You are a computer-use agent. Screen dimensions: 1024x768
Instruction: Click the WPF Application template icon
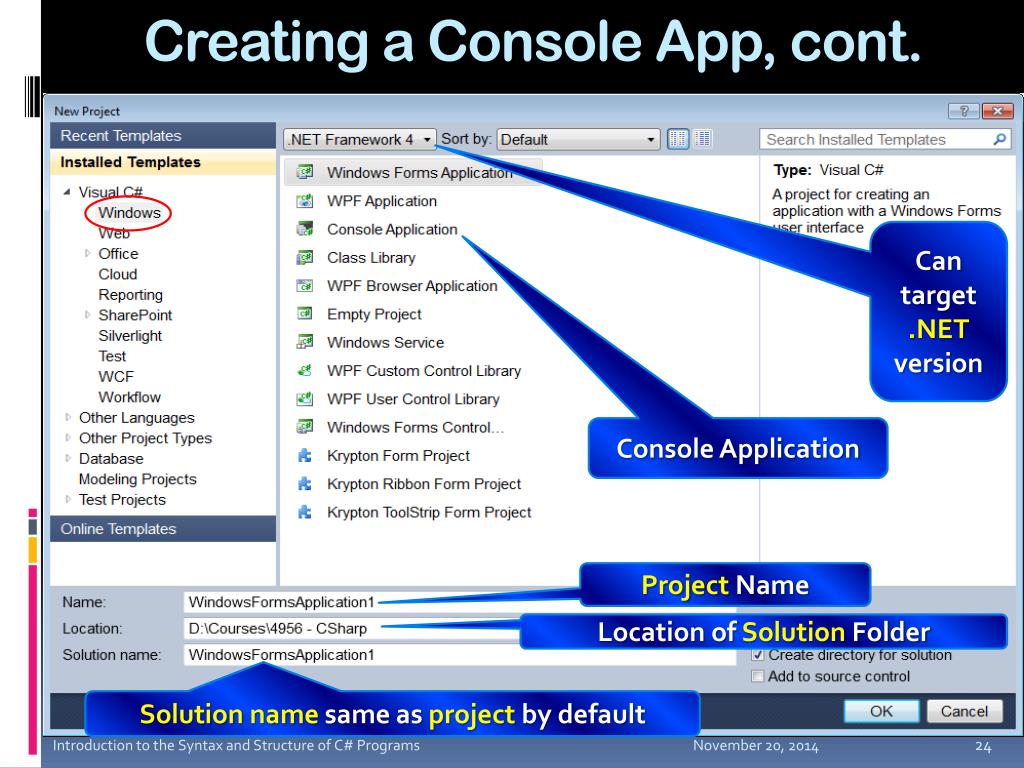304,201
